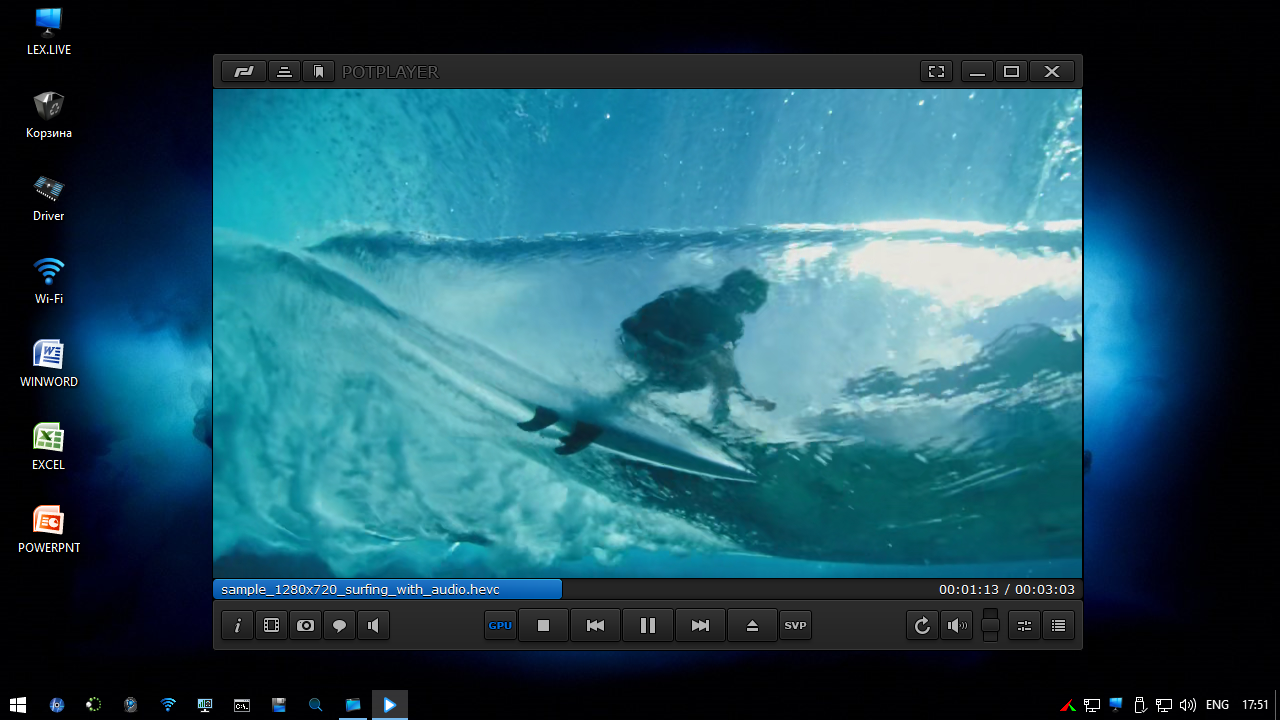Mute sound with the volume speaker button
This screenshot has height=720, width=1280.
(x=957, y=626)
